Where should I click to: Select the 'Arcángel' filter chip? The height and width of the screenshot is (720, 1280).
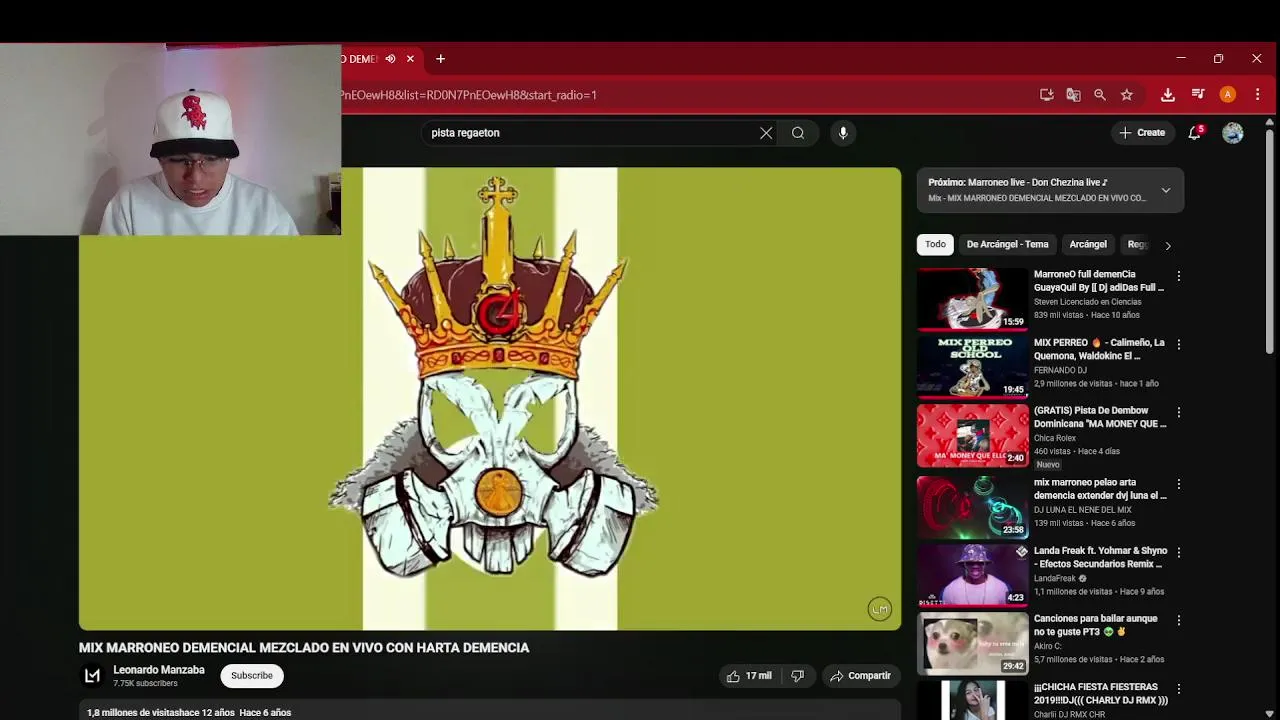coord(1088,244)
